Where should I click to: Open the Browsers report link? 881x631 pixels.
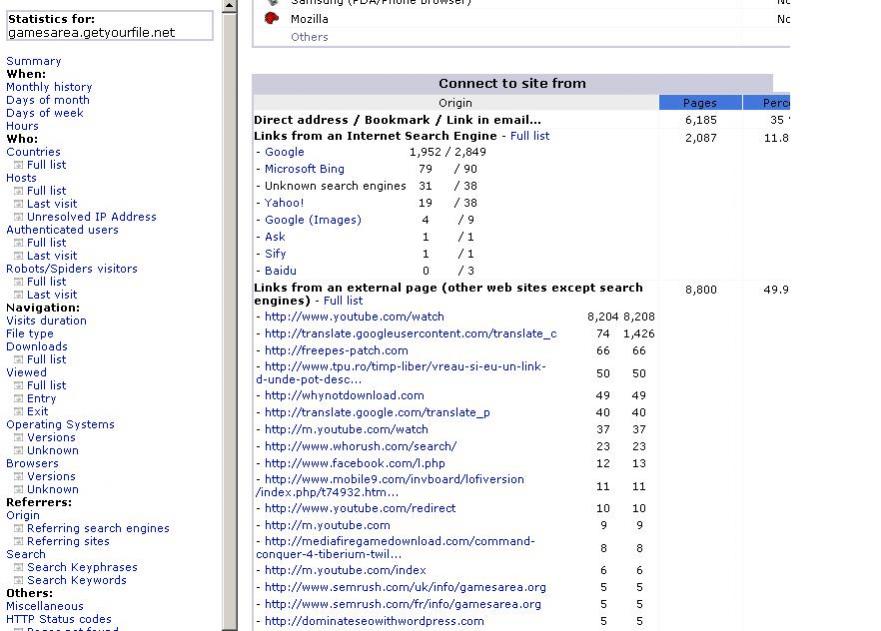pos(32,464)
